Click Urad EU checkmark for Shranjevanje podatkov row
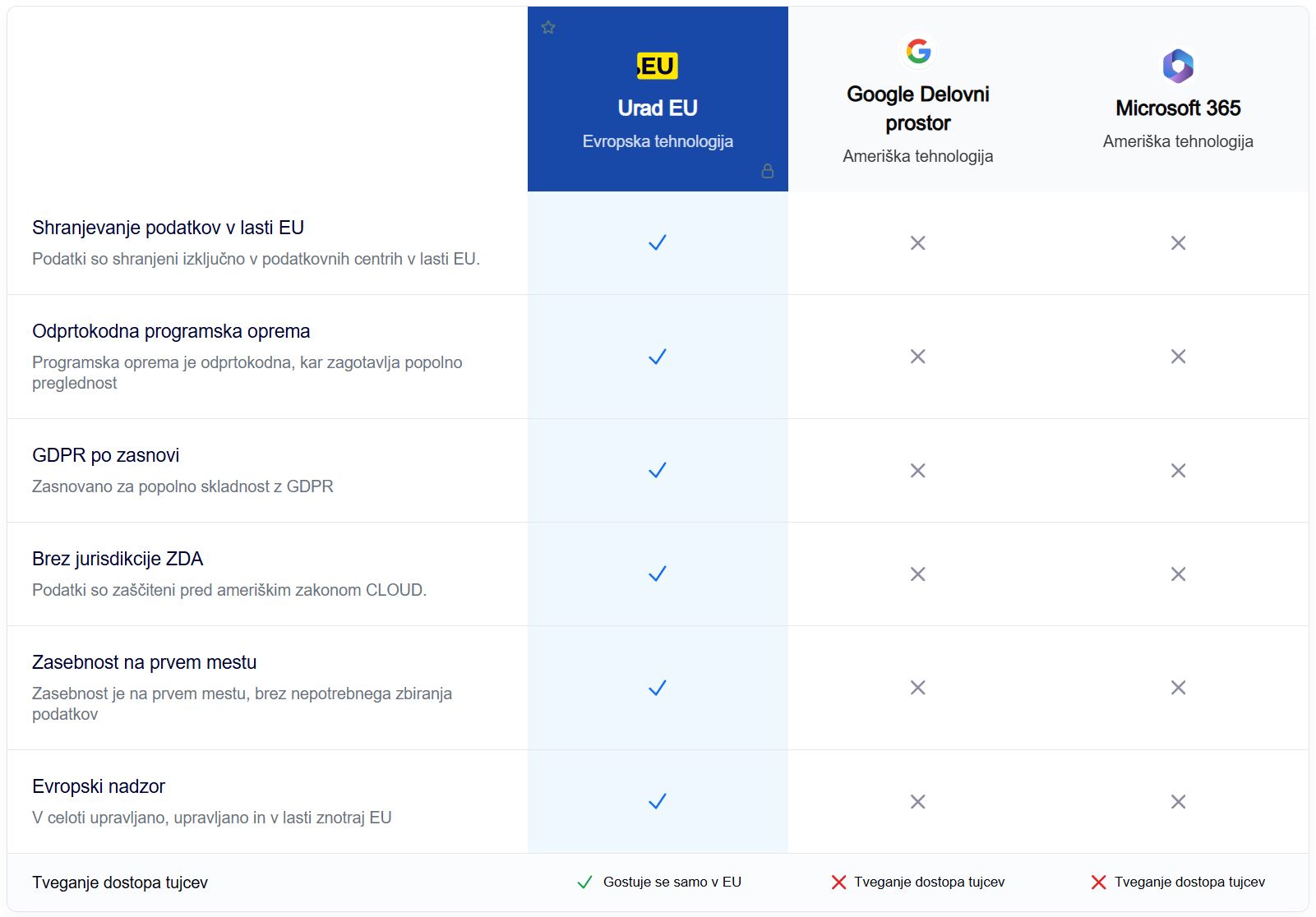Image resolution: width=1316 pixels, height=917 pixels. (x=658, y=243)
